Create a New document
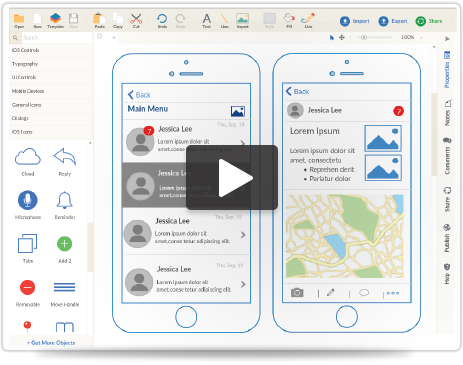This screenshot has height=365, width=463. 37,21
